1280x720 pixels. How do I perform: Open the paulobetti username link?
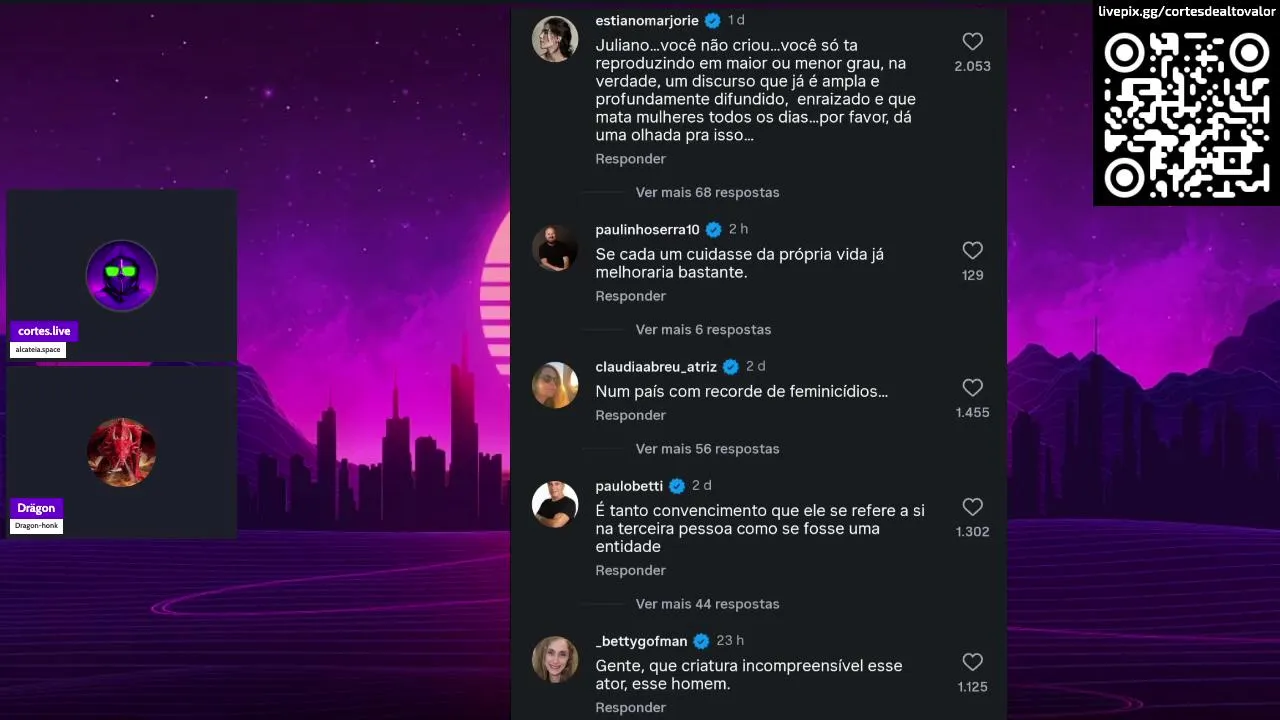pos(629,486)
